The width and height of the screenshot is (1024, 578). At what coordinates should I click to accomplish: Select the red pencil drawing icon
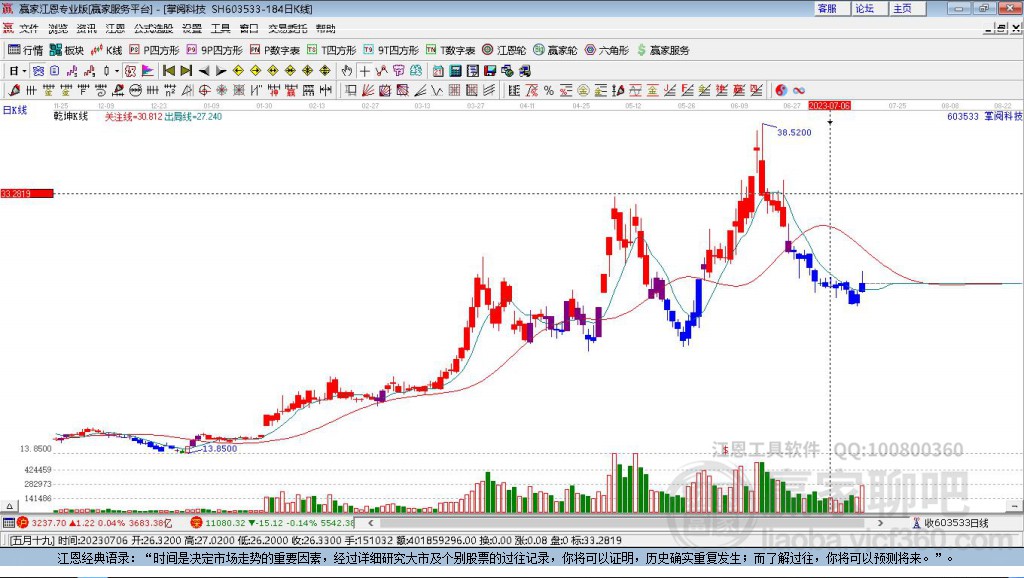click(x=14, y=90)
